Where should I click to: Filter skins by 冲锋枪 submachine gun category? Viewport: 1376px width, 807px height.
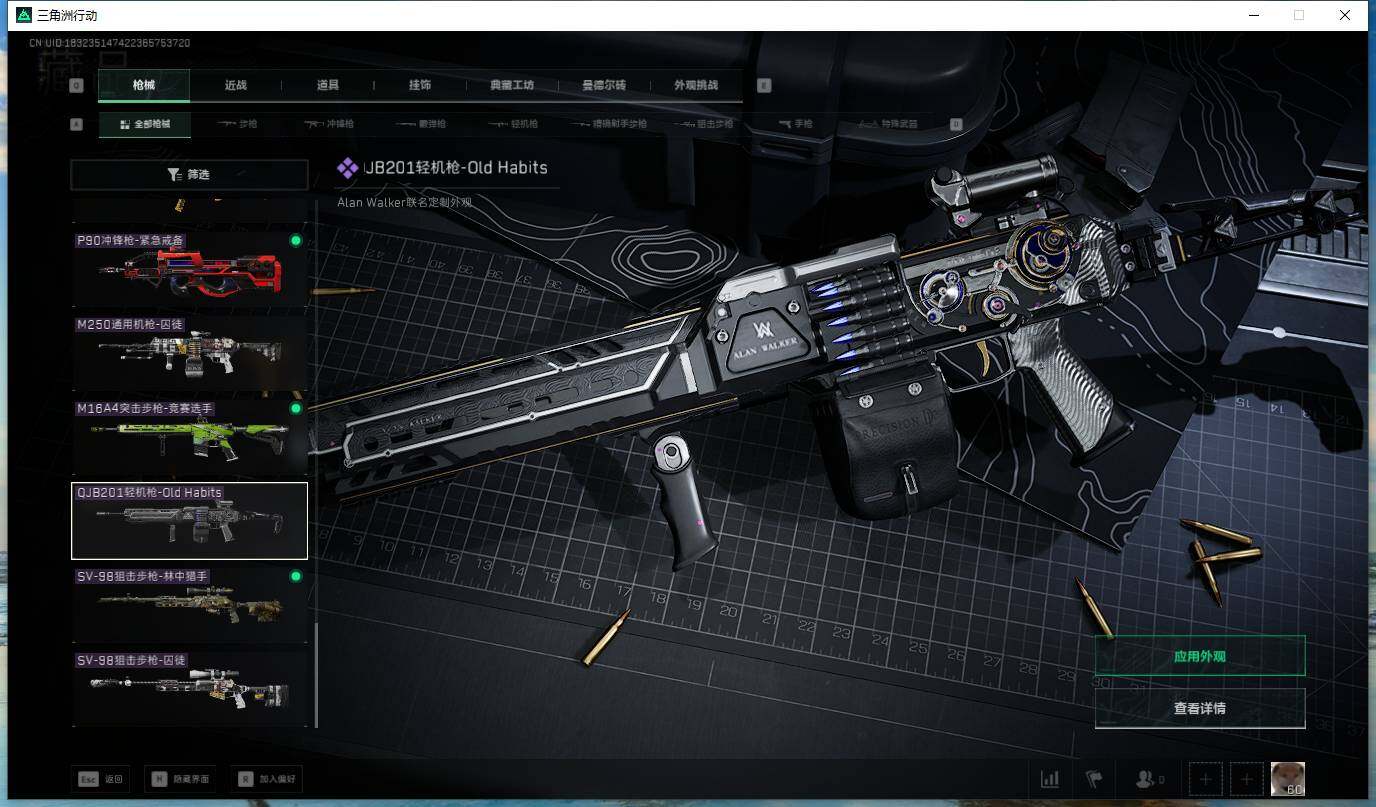click(x=329, y=125)
